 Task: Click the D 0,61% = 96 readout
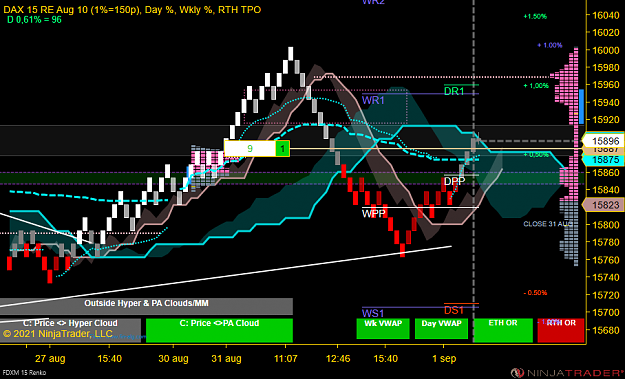tap(34, 19)
